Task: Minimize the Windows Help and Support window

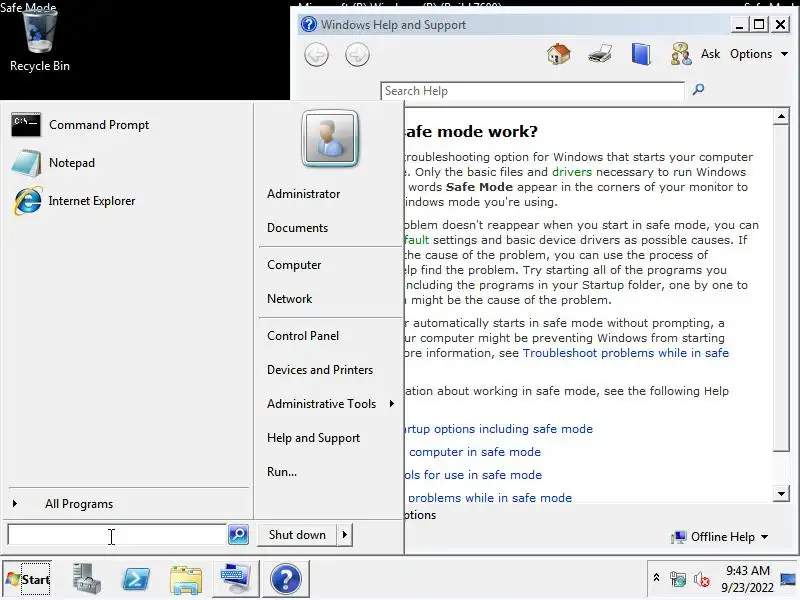Action: tap(738, 24)
